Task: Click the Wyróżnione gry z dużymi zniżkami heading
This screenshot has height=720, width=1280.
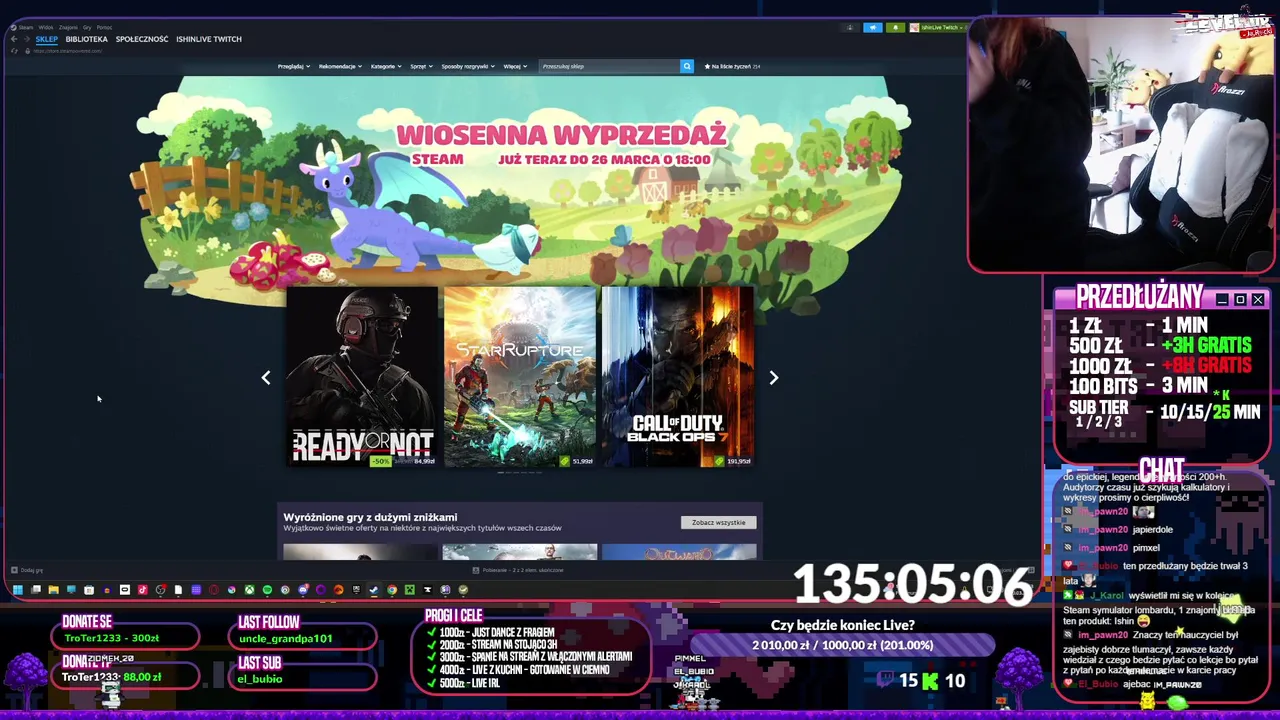Action: pos(370,517)
